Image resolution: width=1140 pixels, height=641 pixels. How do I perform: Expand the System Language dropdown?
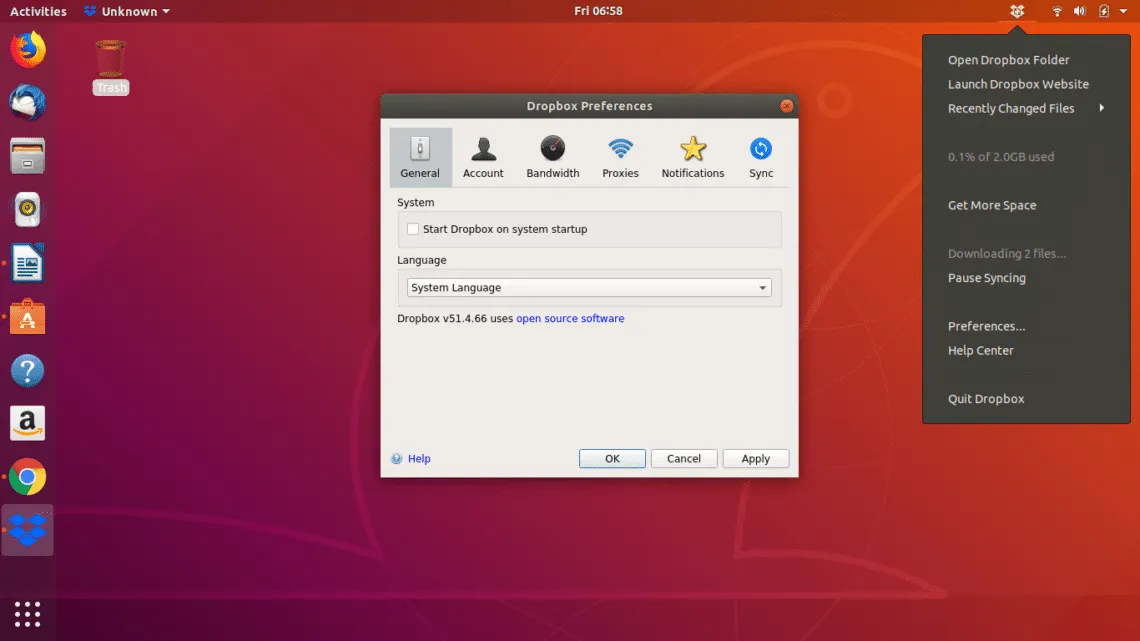589,288
